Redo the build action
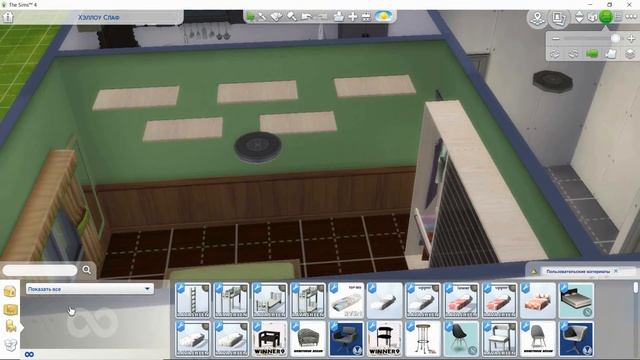640x360 pixels. (x=323, y=17)
